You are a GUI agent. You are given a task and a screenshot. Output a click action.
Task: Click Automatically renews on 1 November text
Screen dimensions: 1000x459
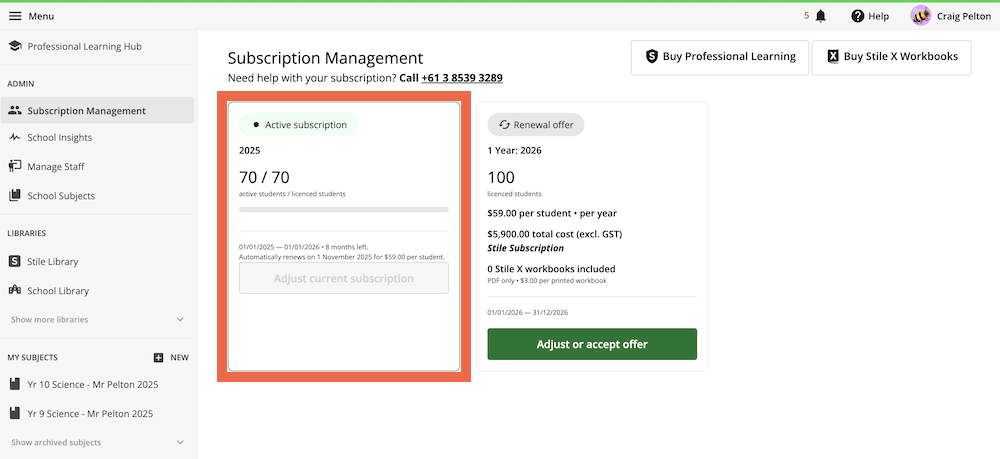click(341, 257)
